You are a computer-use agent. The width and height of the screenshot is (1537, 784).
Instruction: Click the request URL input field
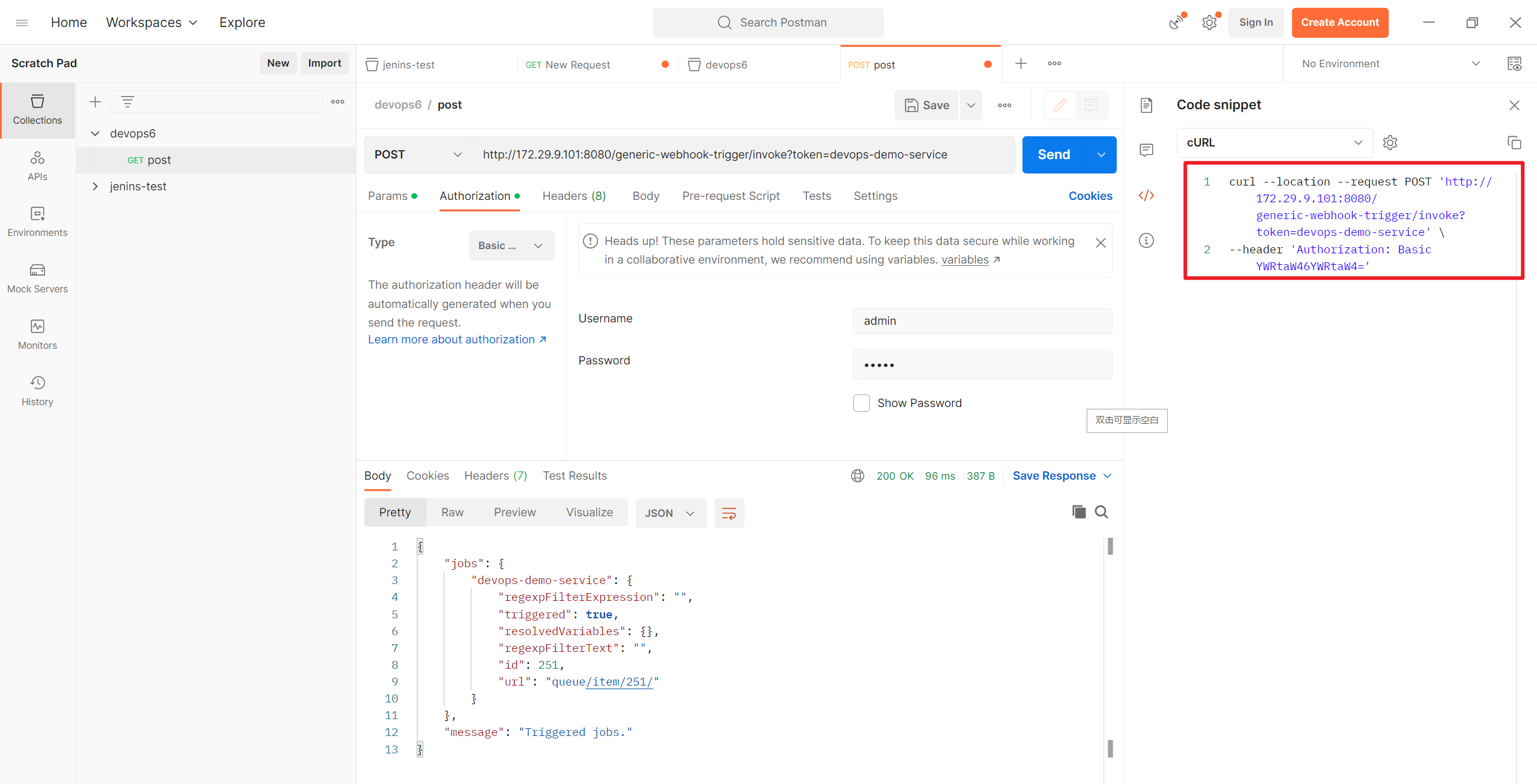[743, 155]
